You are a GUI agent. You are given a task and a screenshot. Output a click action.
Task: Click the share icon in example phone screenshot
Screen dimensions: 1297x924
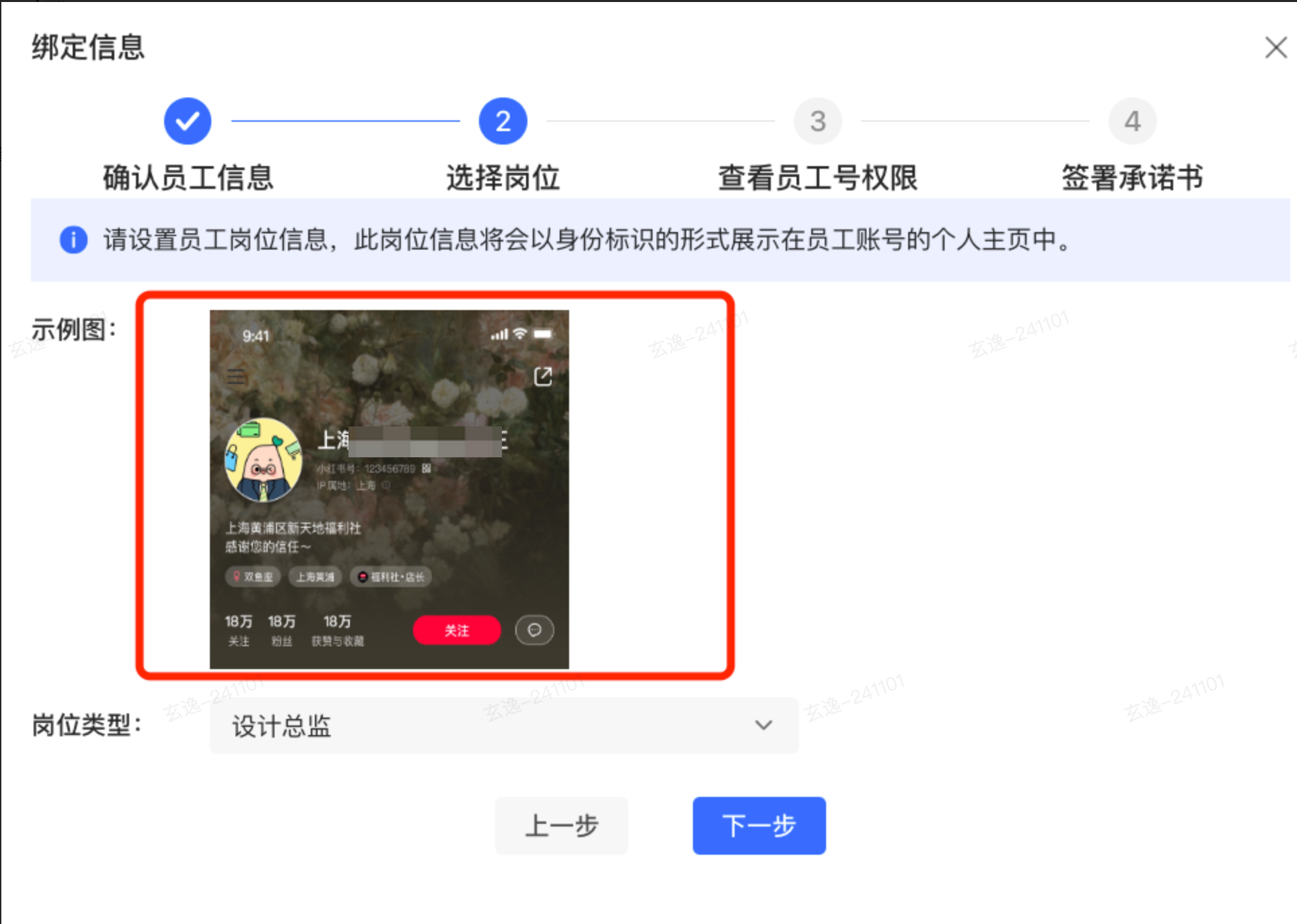(542, 377)
